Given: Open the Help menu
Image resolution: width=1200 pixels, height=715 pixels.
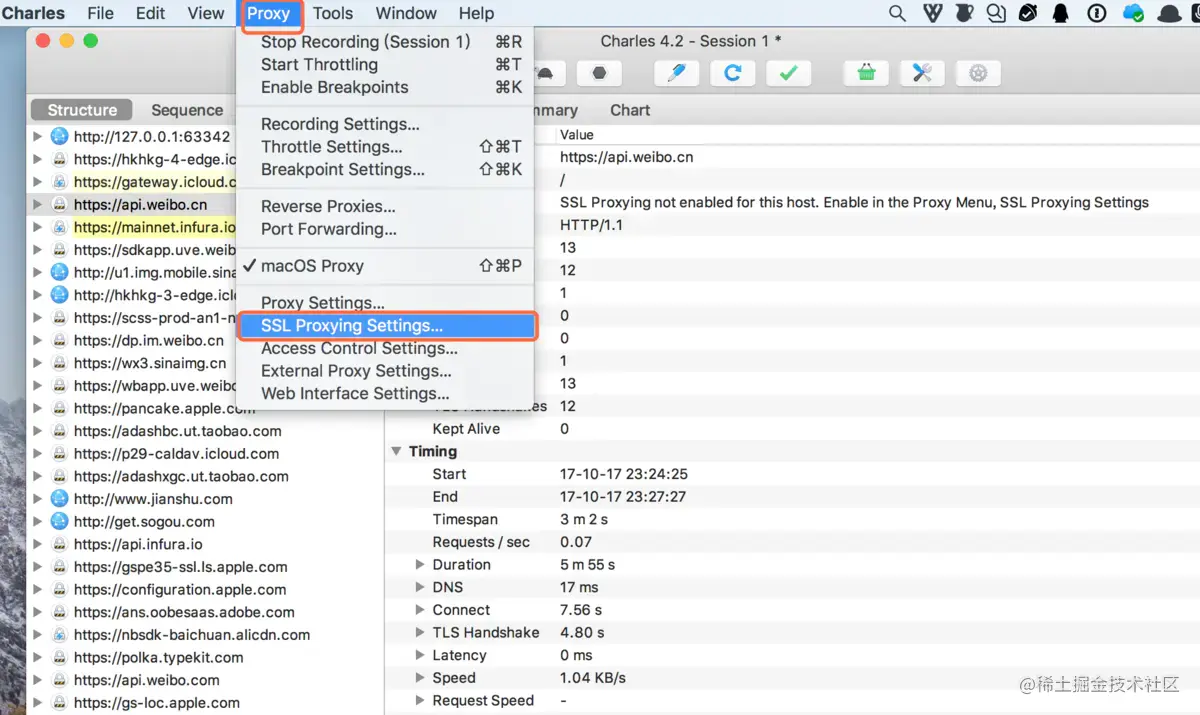Looking at the screenshot, I should tap(476, 13).
